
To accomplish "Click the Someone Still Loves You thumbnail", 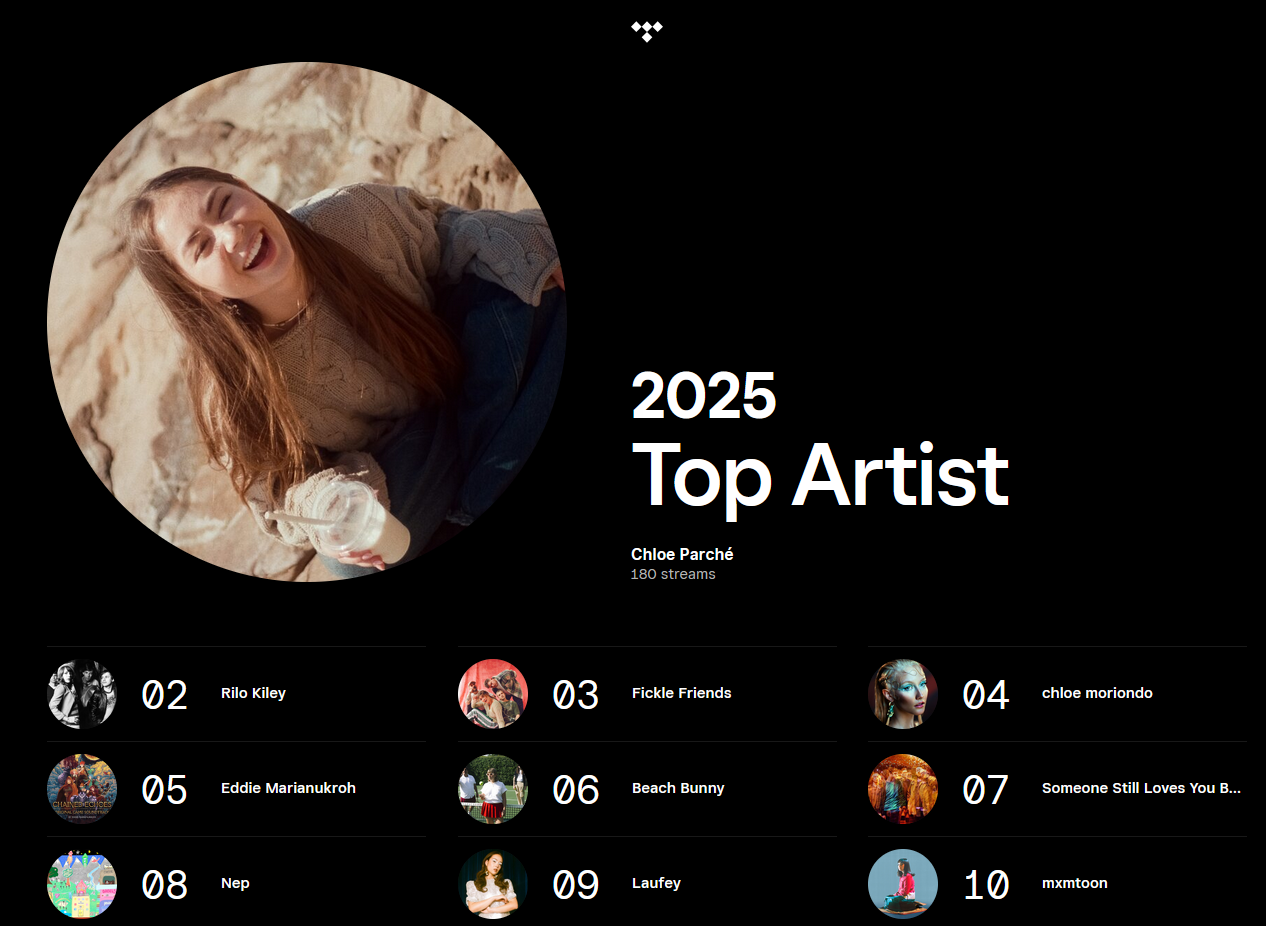I will (x=903, y=789).
